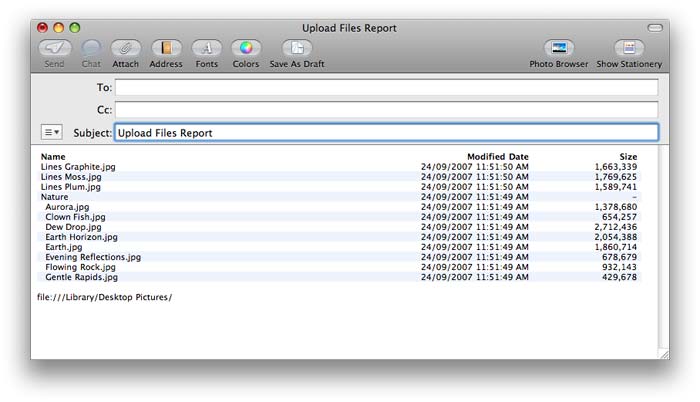The height and width of the screenshot is (402, 700).
Task: Open the Colors wheel icon
Action: pyautogui.click(x=246, y=48)
